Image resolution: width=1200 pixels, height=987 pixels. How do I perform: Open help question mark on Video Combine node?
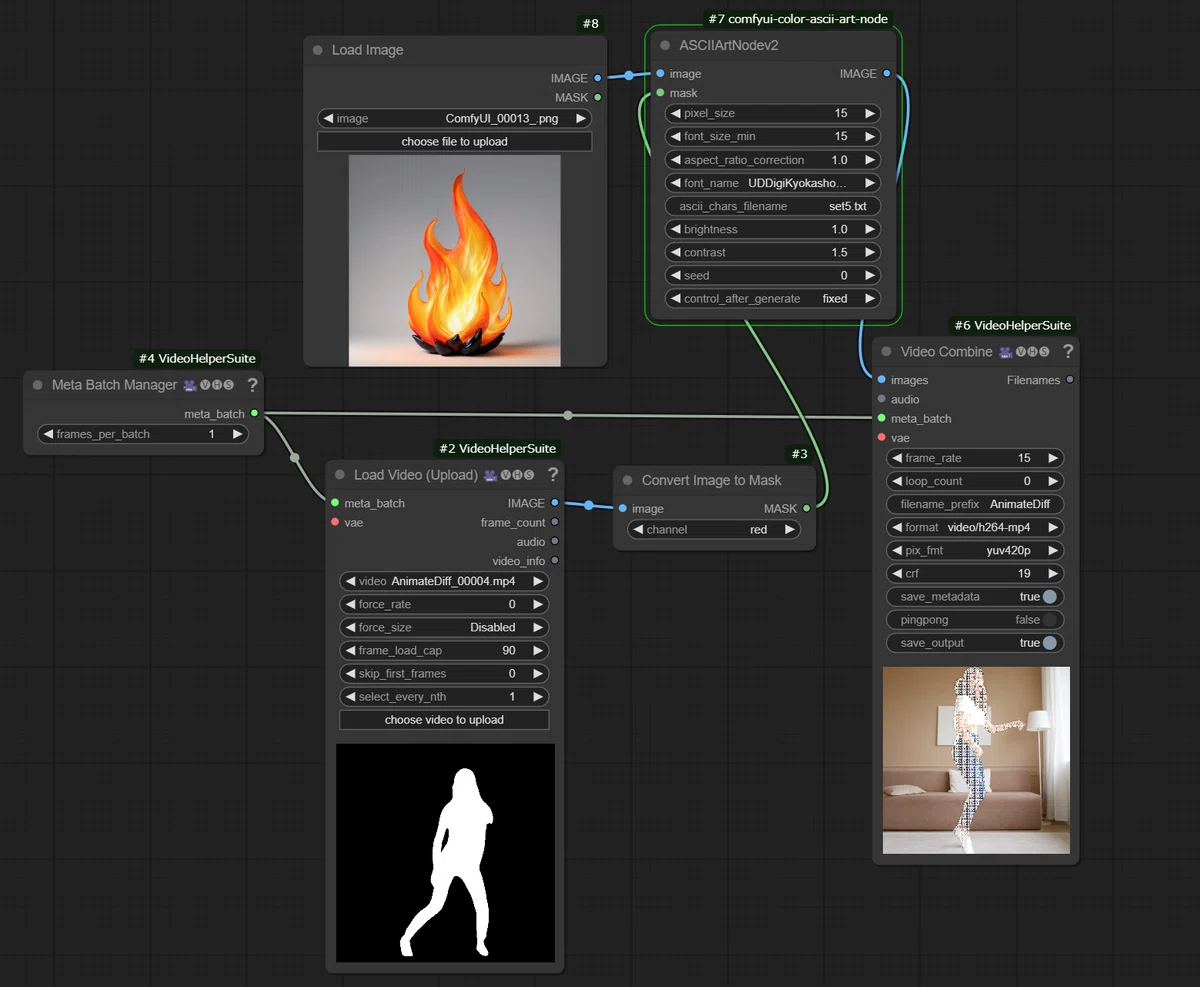pos(1068,351)
